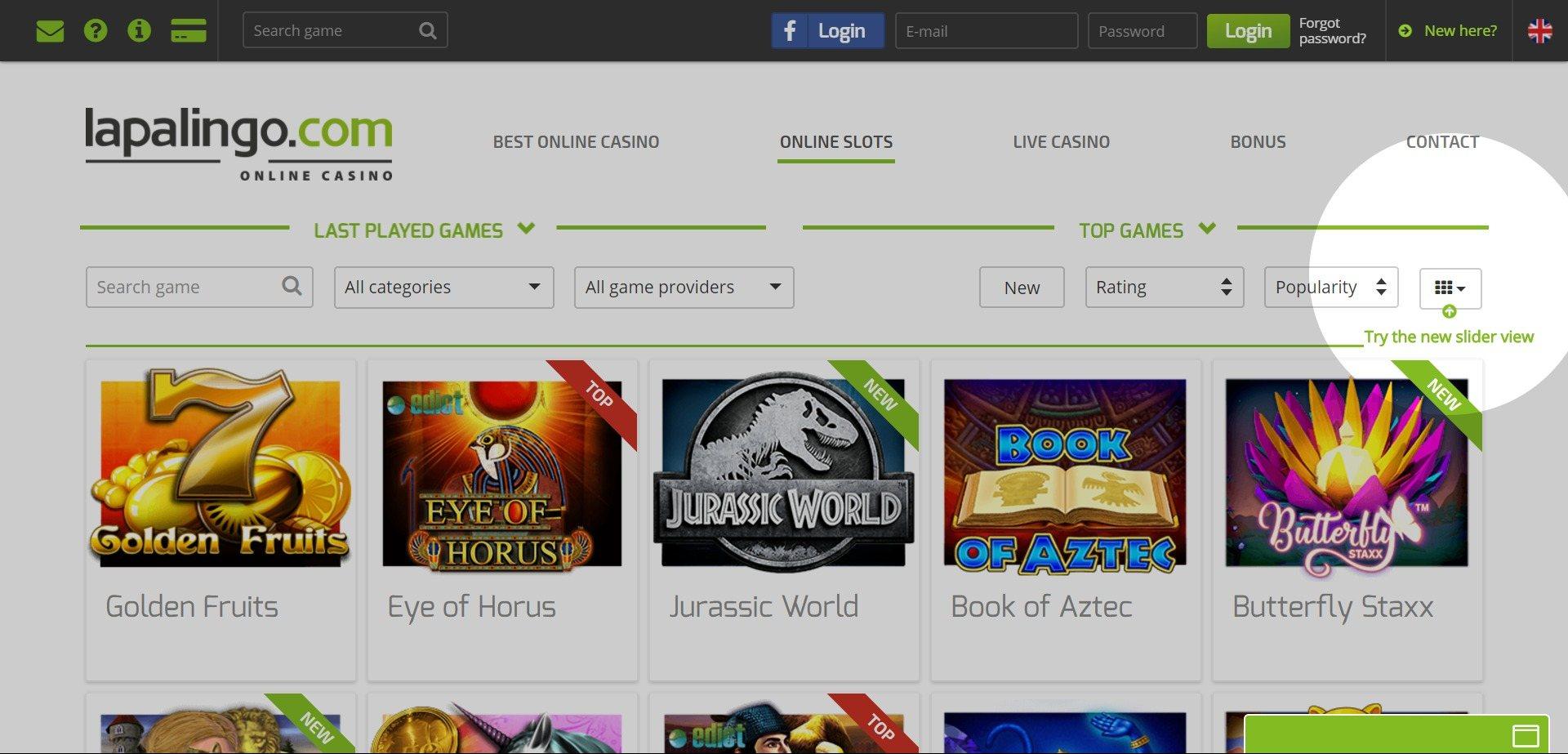The height and width of the screenshot is (754, 1568).
Task: Click the Butterfly Staxx title text
Action: coord(1333,607)
